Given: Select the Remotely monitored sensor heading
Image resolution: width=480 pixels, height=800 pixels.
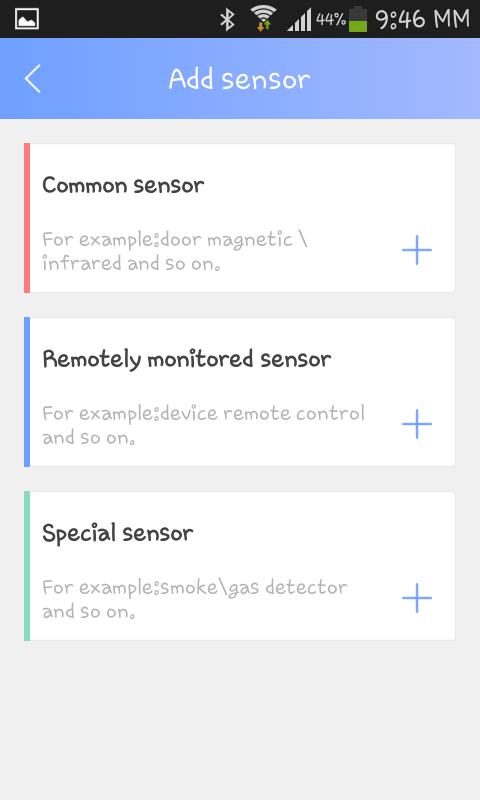Looking at the screenshot, I should [187, 359].
